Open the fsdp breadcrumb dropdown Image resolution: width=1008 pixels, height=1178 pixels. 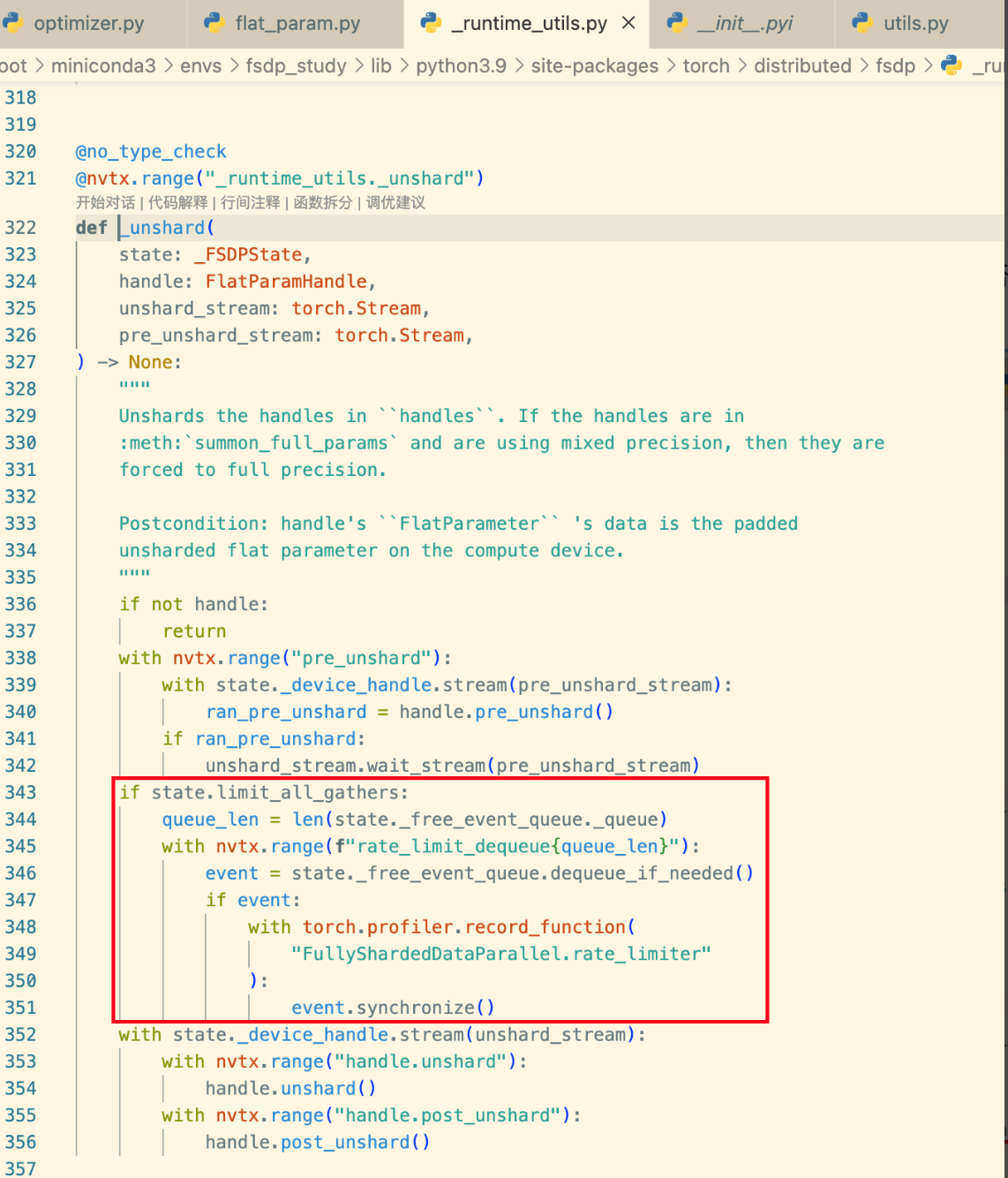click(895, 65)
